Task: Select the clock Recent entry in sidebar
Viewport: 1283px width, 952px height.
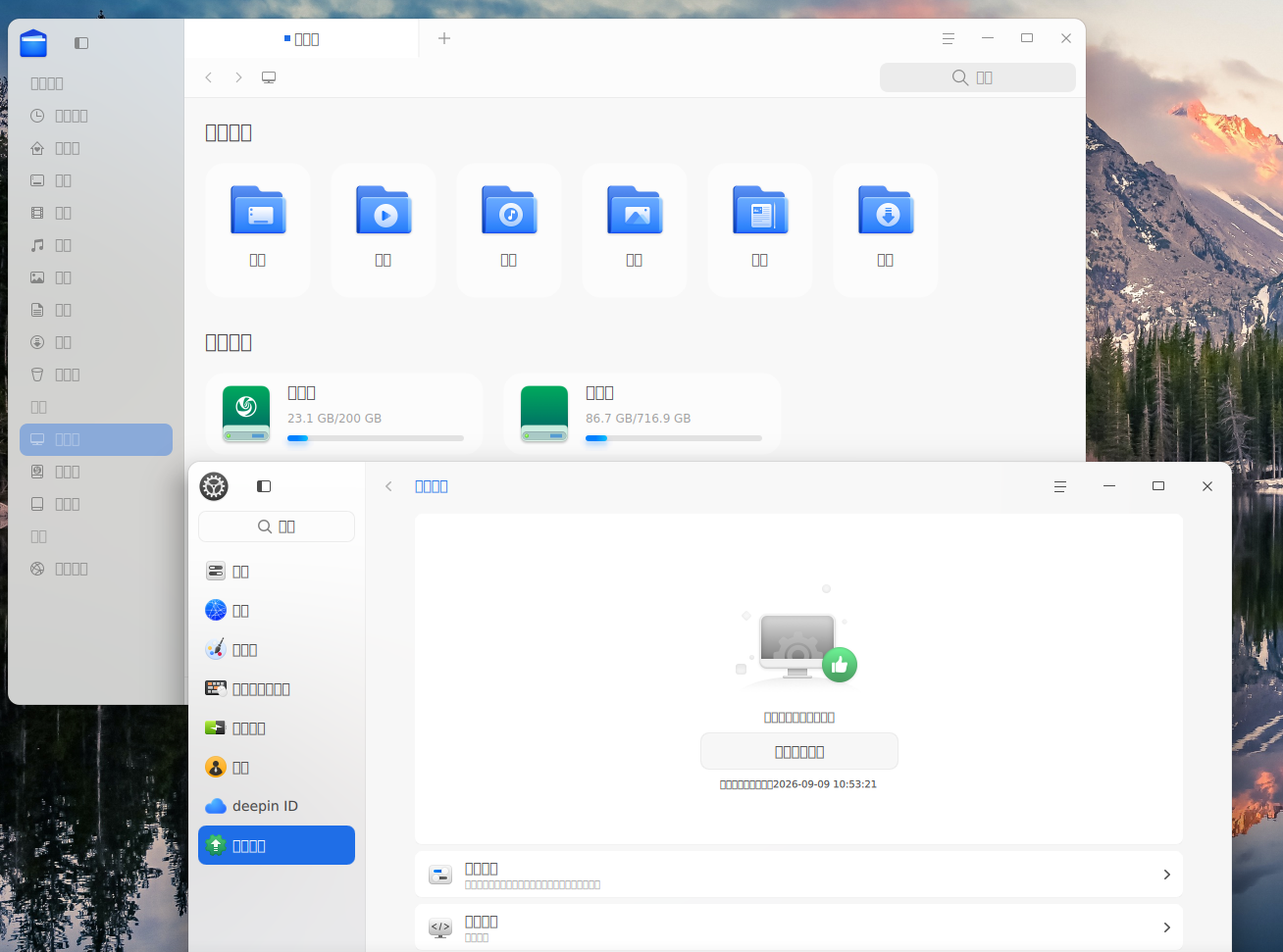Action: point(96,116)
